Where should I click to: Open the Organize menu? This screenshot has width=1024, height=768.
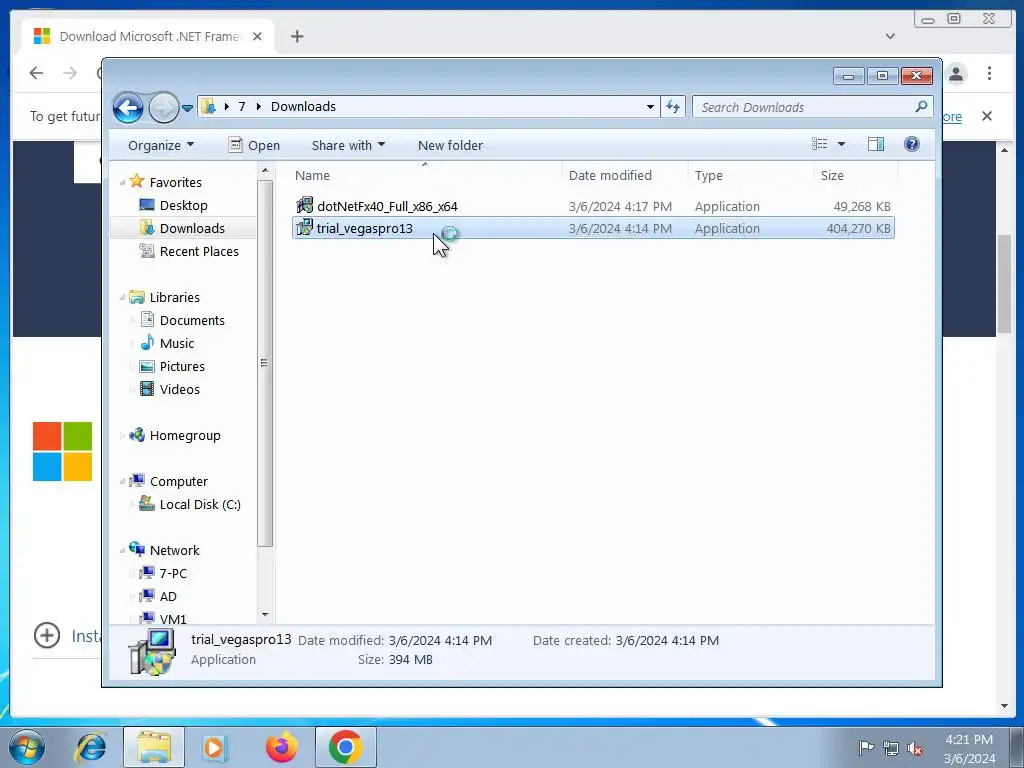[x=161, y=146]
